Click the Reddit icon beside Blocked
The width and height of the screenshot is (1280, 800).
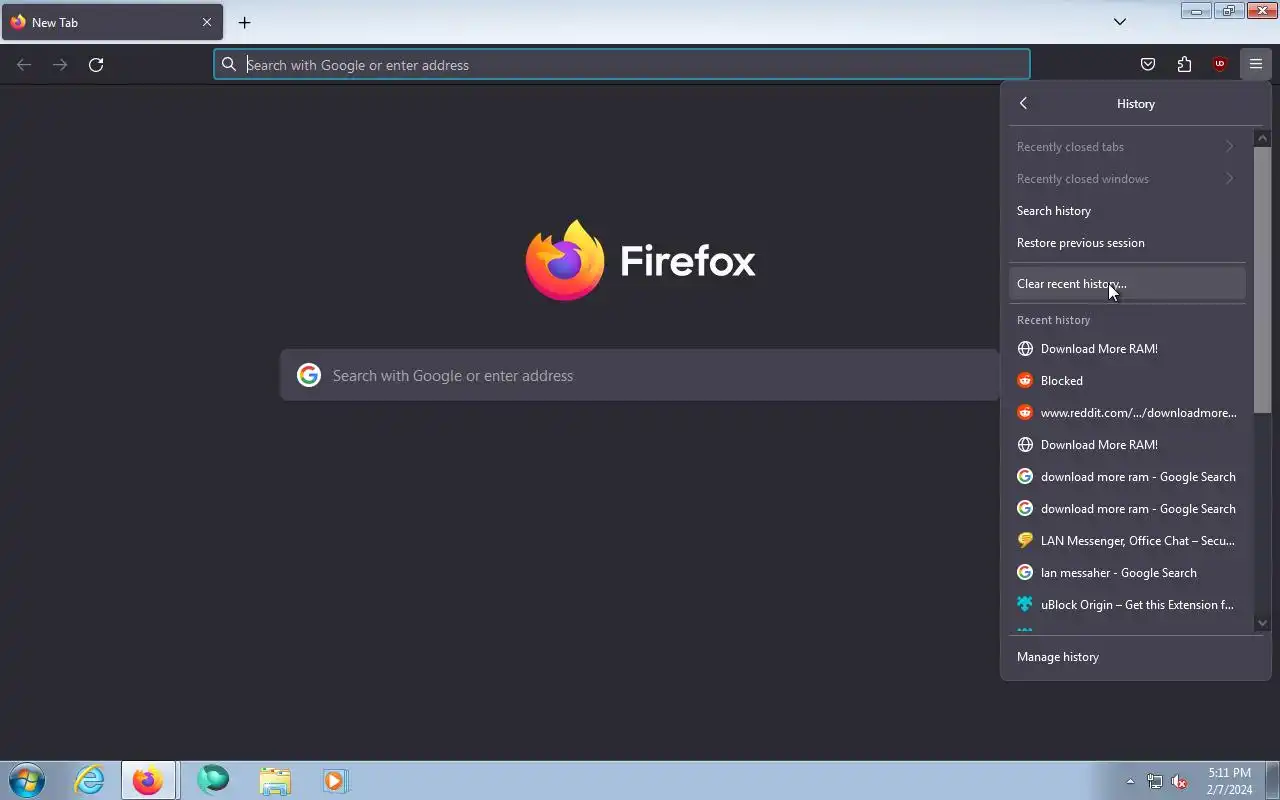coord(1025,381)
